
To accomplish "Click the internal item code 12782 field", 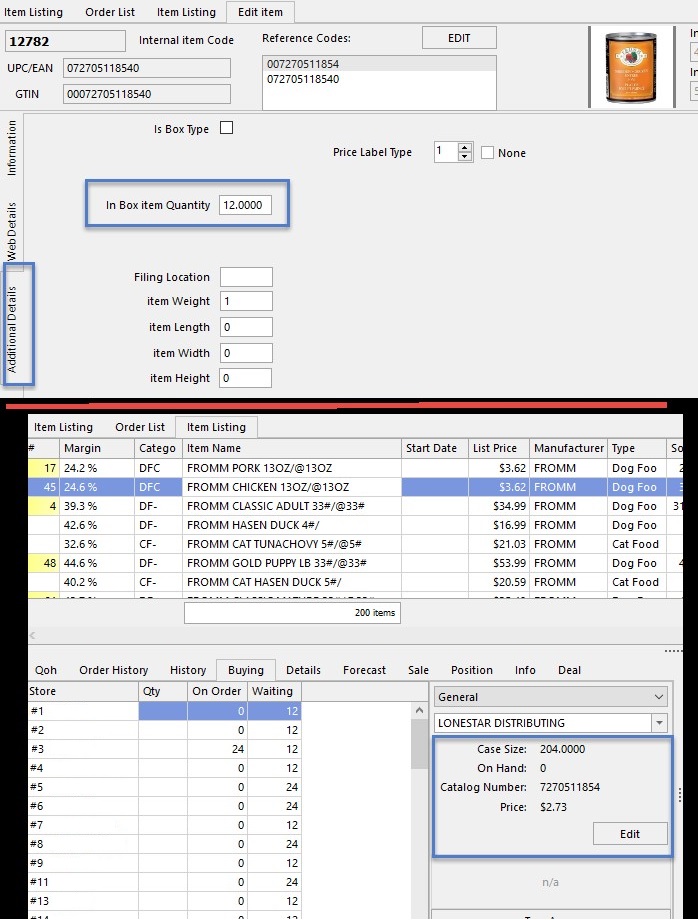I will [65, 41].
